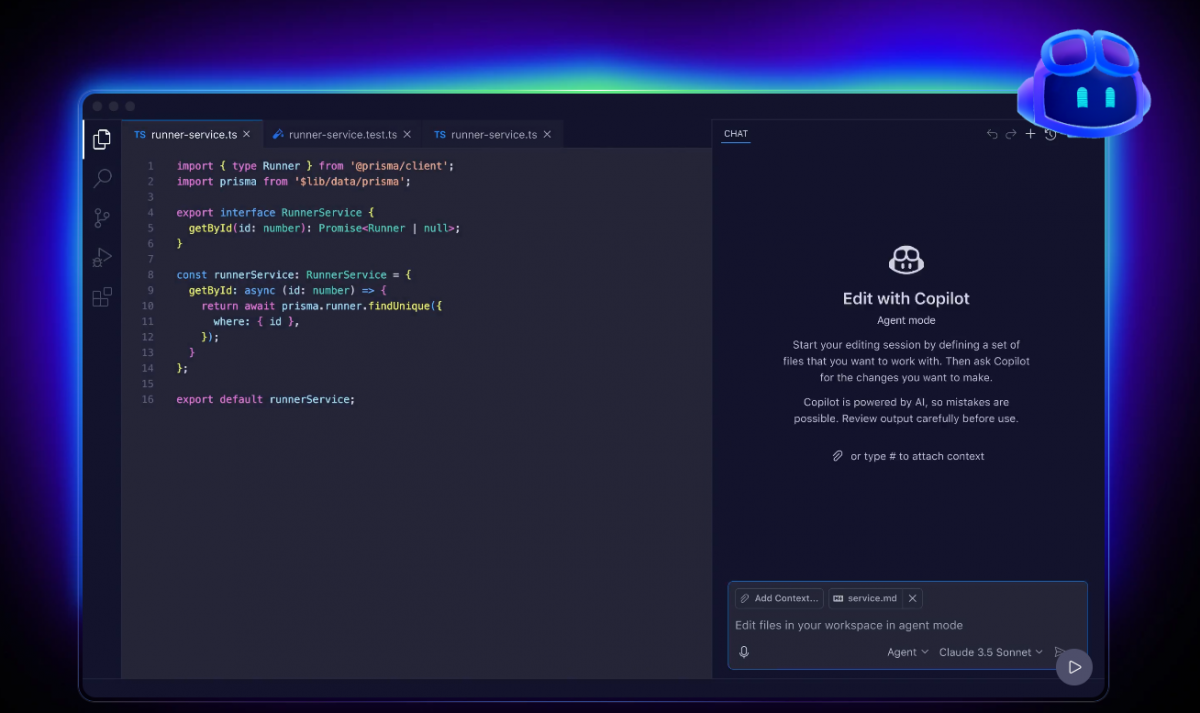Click line number 10 in gutter
Image resolution: width=1200 pixels, height=713 pixels.
click(148, 306)
